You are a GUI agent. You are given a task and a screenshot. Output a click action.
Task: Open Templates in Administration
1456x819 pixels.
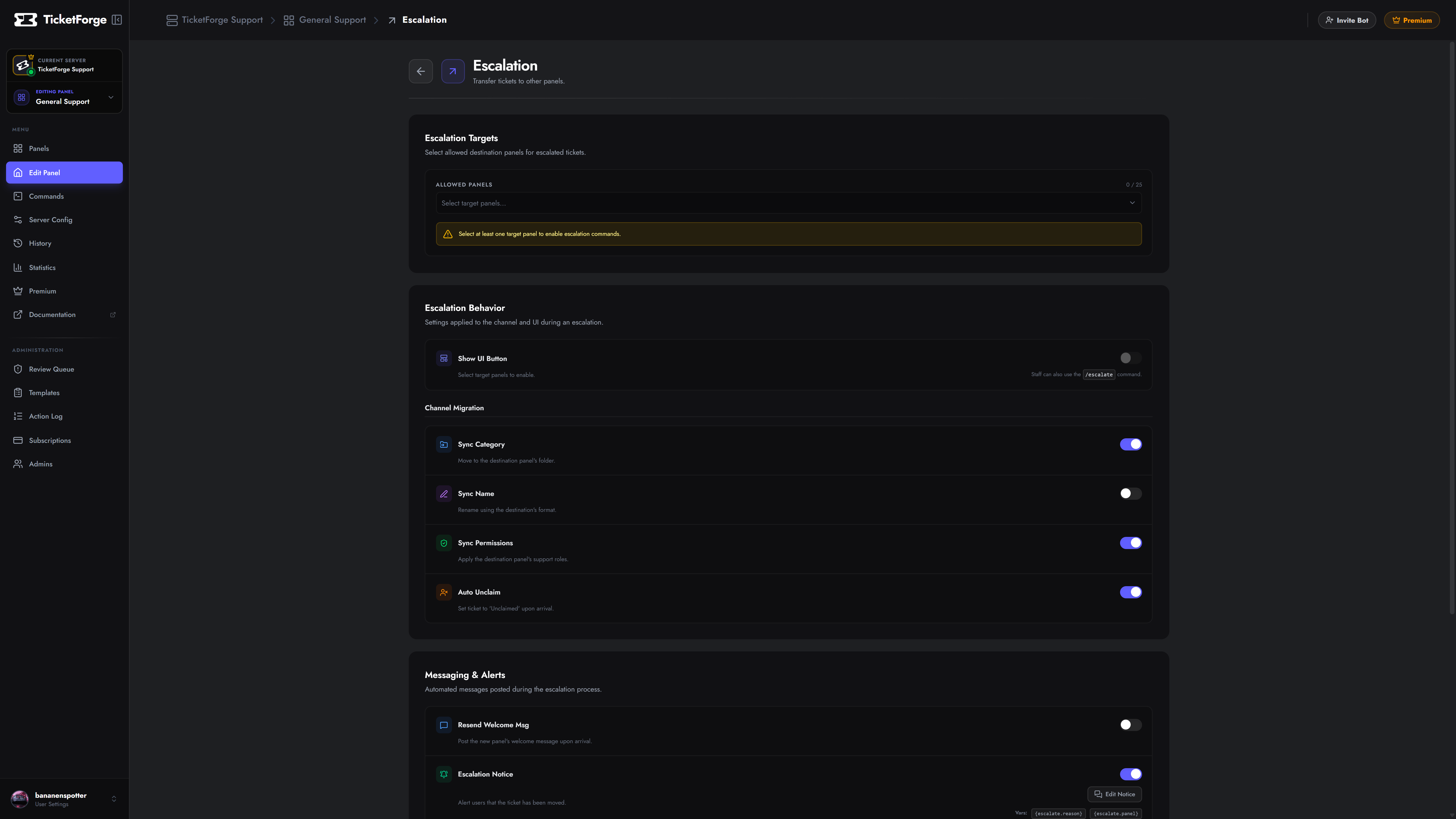[64, 393]
